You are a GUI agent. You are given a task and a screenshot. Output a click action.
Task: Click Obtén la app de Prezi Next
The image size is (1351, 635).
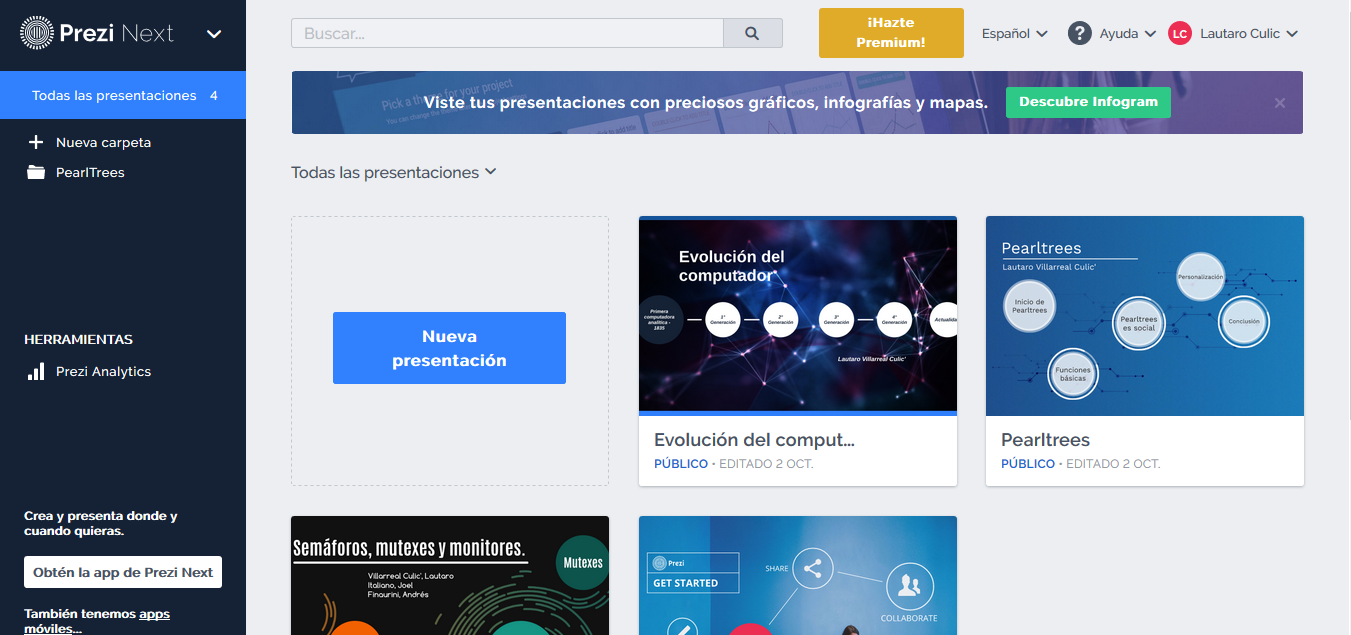[123, 572]
